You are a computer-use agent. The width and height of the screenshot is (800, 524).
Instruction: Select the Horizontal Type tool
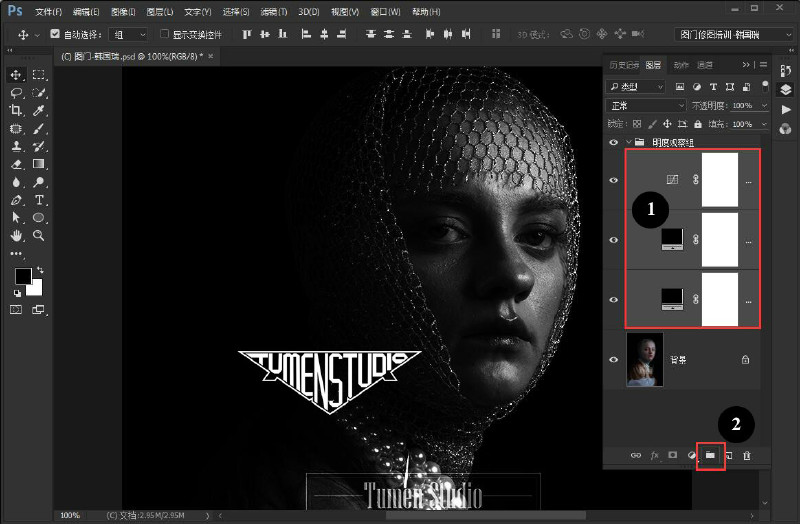pyautogui.click(x=39, y=200)
